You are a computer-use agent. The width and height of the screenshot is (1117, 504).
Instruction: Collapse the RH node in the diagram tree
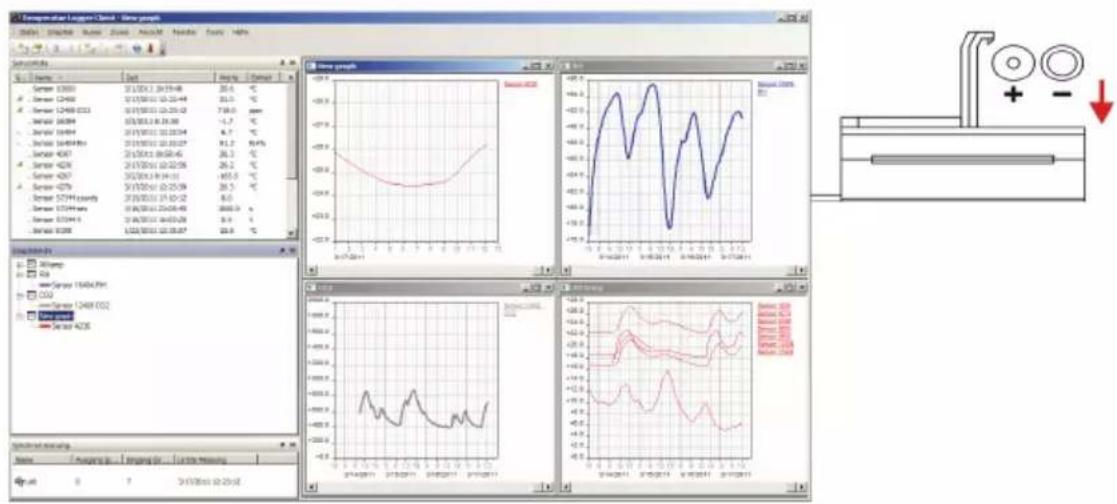[x=18, y=274]
